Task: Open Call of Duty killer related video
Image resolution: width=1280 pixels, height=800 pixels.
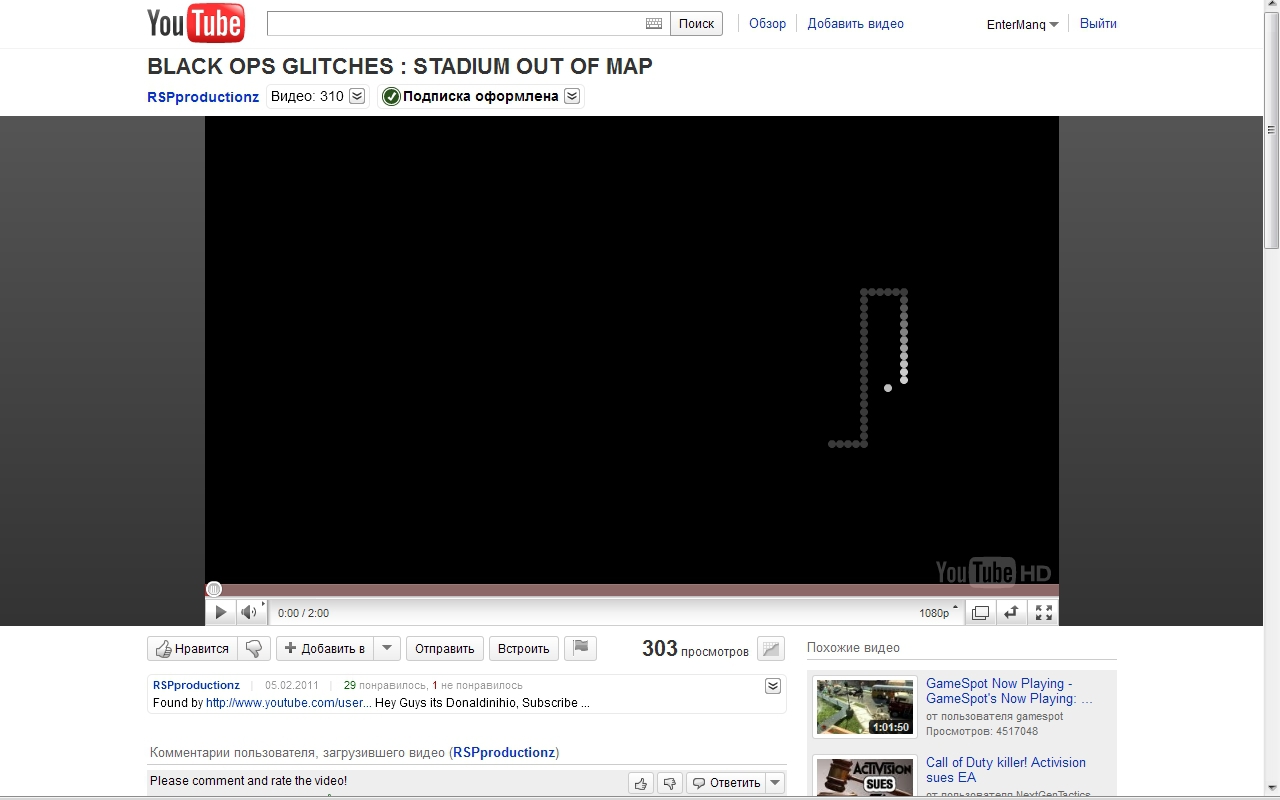Action: click(x=1006, y=770)
